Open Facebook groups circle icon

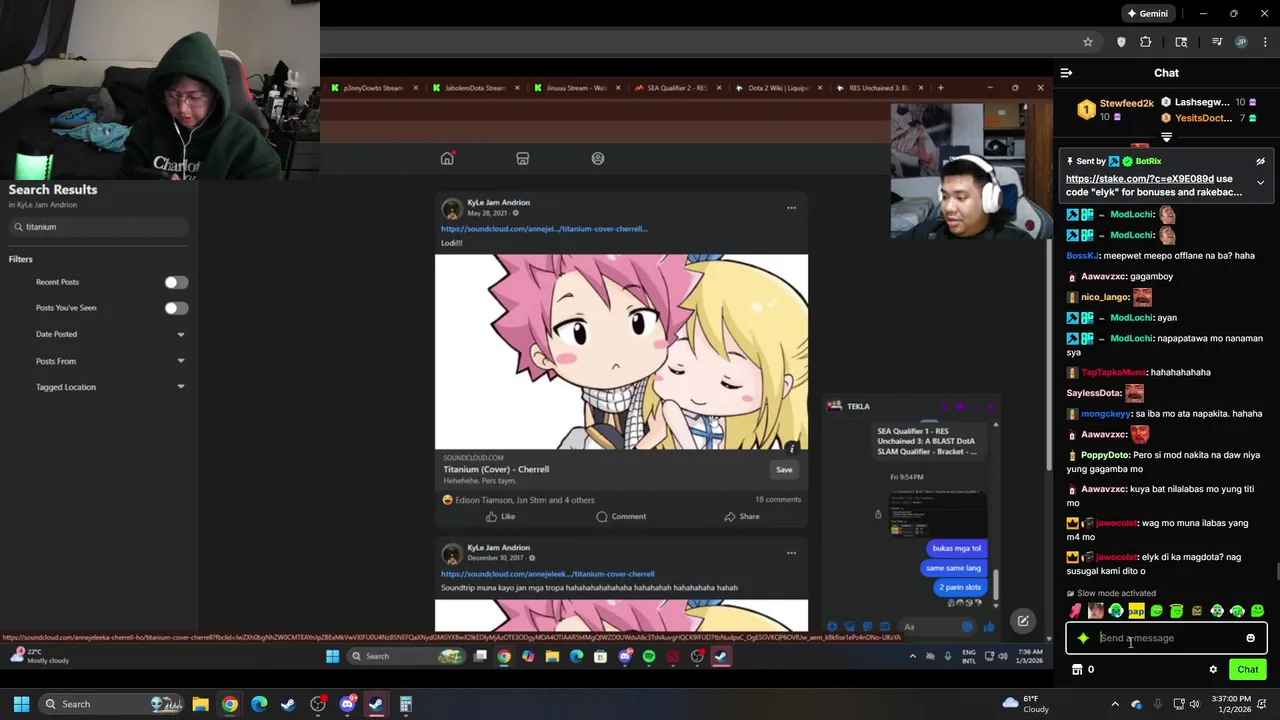tap(598, 159)
